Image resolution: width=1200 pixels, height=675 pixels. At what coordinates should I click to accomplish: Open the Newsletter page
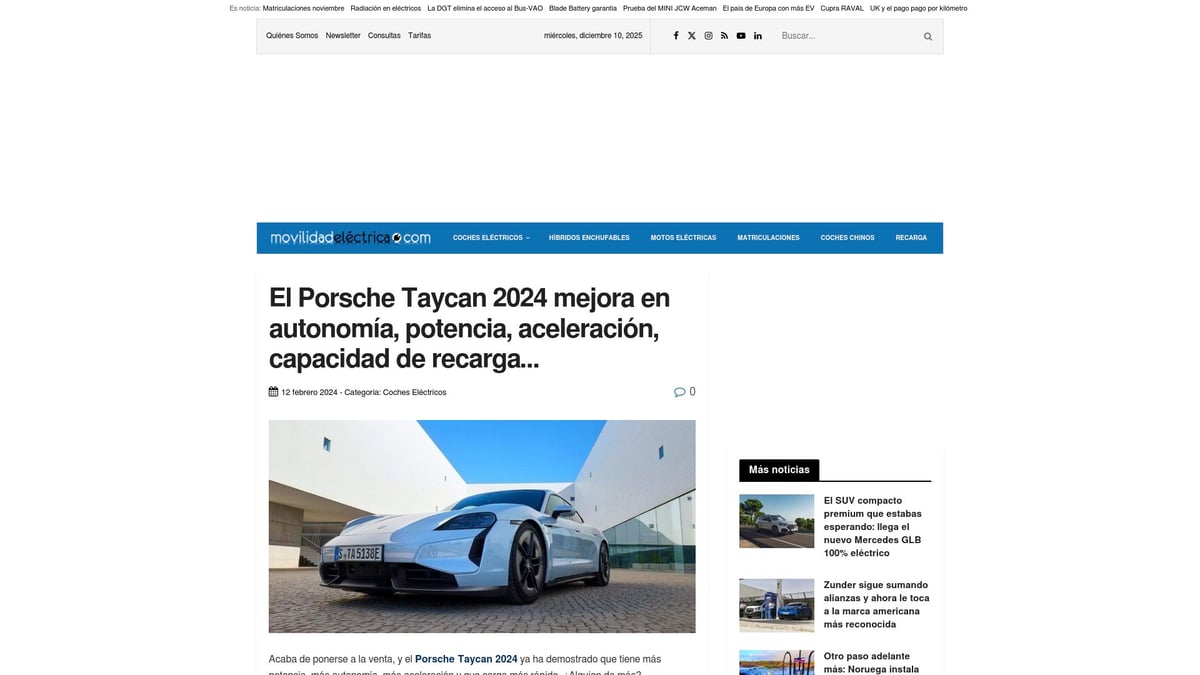(343, 35)
